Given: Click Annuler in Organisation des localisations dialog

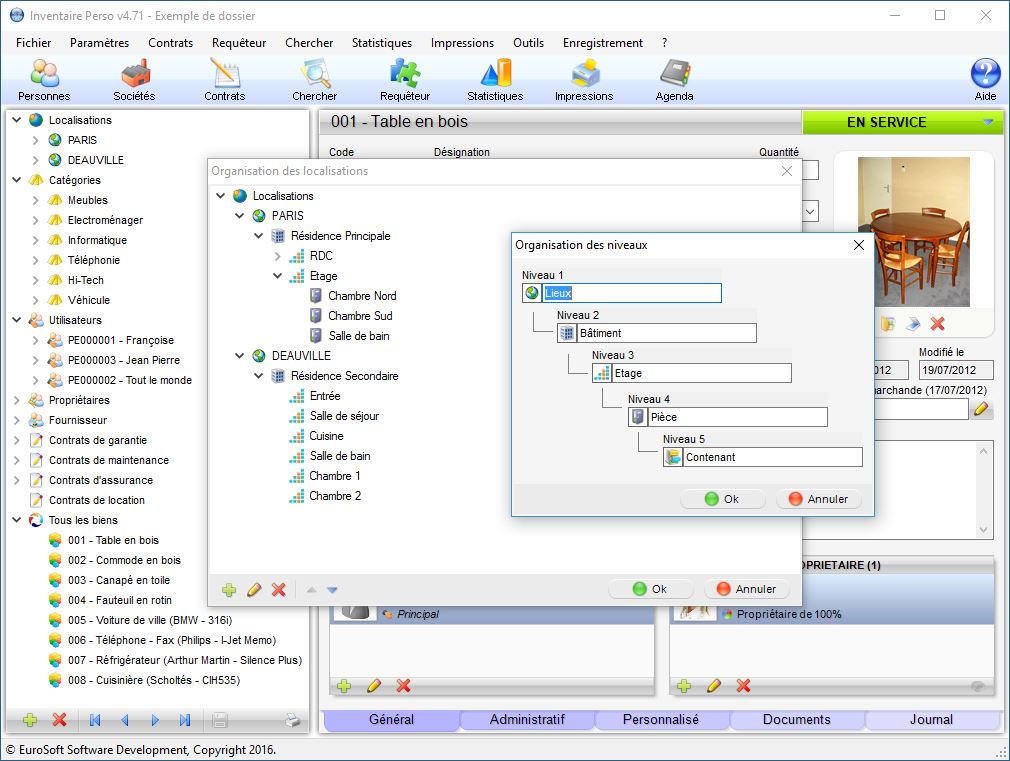Looking at the screenshot, I should (x=746, y=589).
